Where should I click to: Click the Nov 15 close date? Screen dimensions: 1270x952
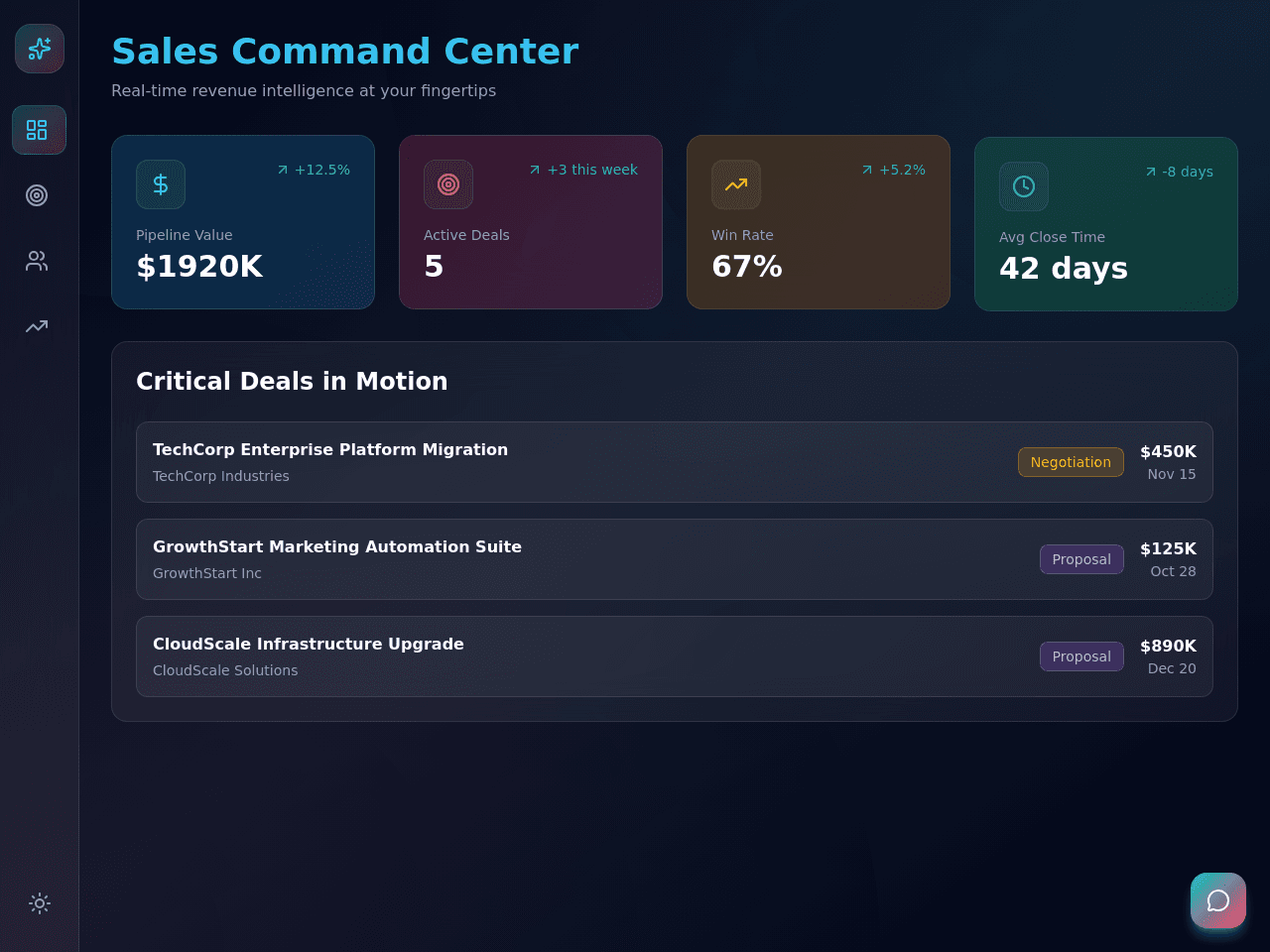tap(1172, 474)
